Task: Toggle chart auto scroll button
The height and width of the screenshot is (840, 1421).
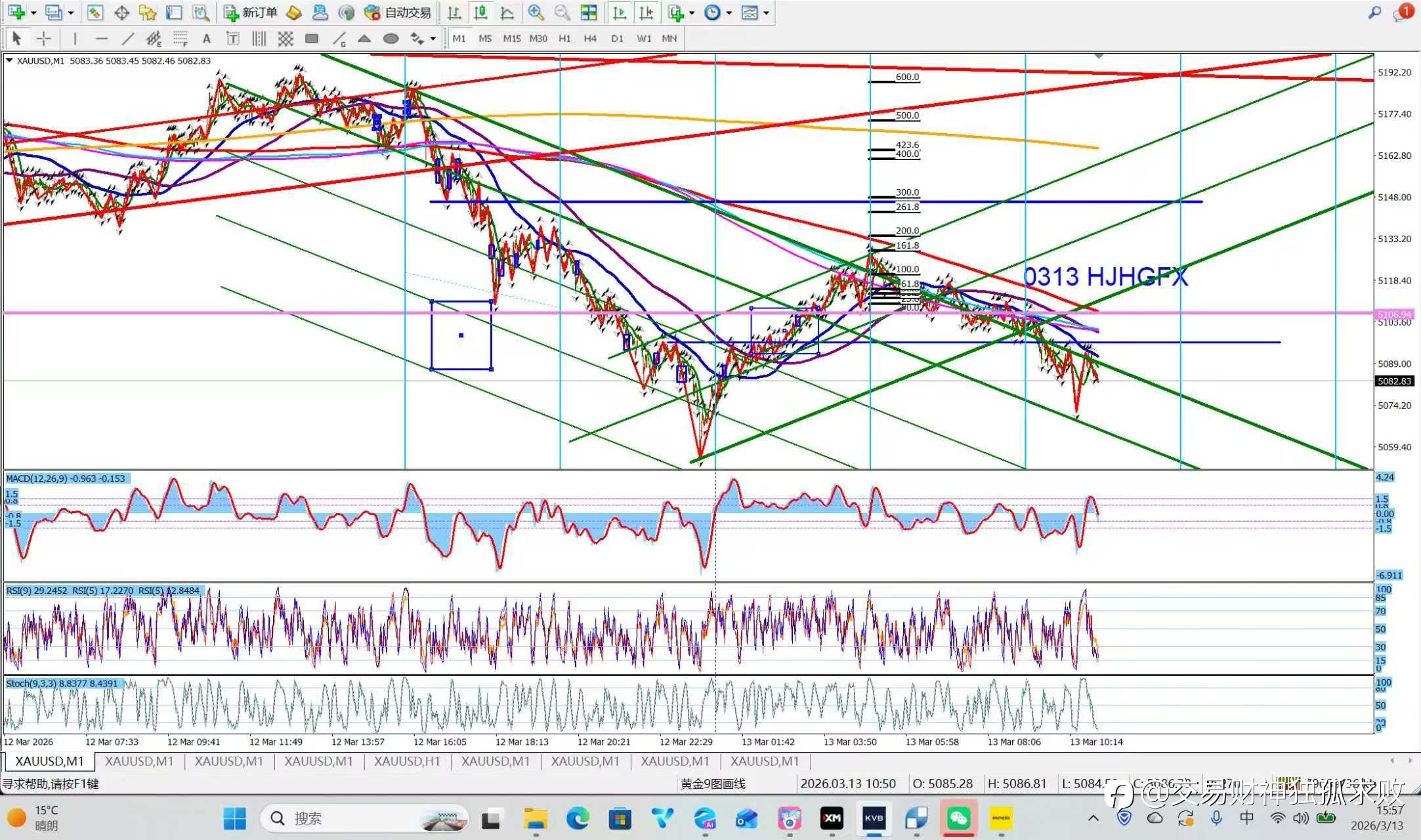Action: coord(619,12)
